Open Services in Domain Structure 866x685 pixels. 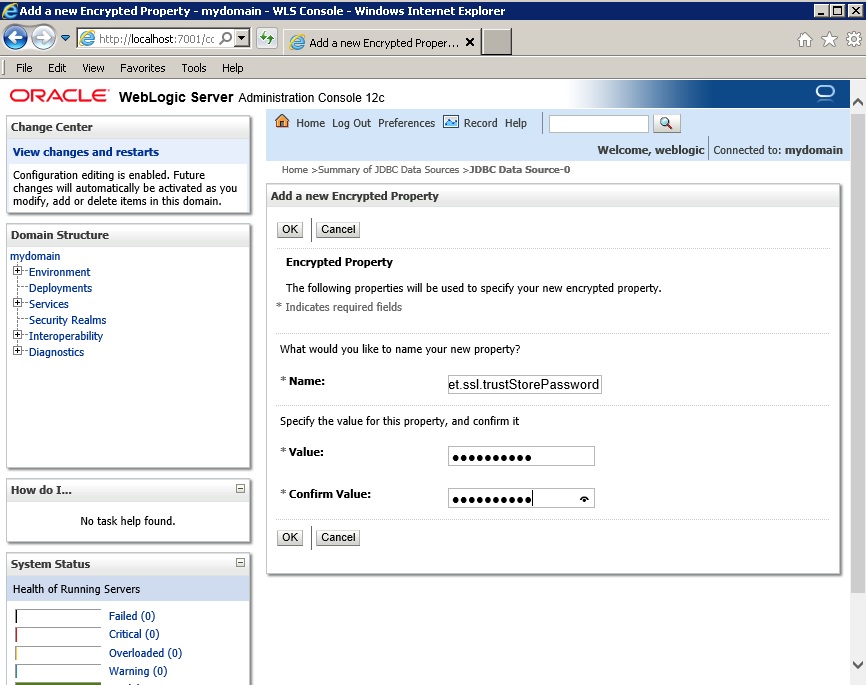[49, 304]
